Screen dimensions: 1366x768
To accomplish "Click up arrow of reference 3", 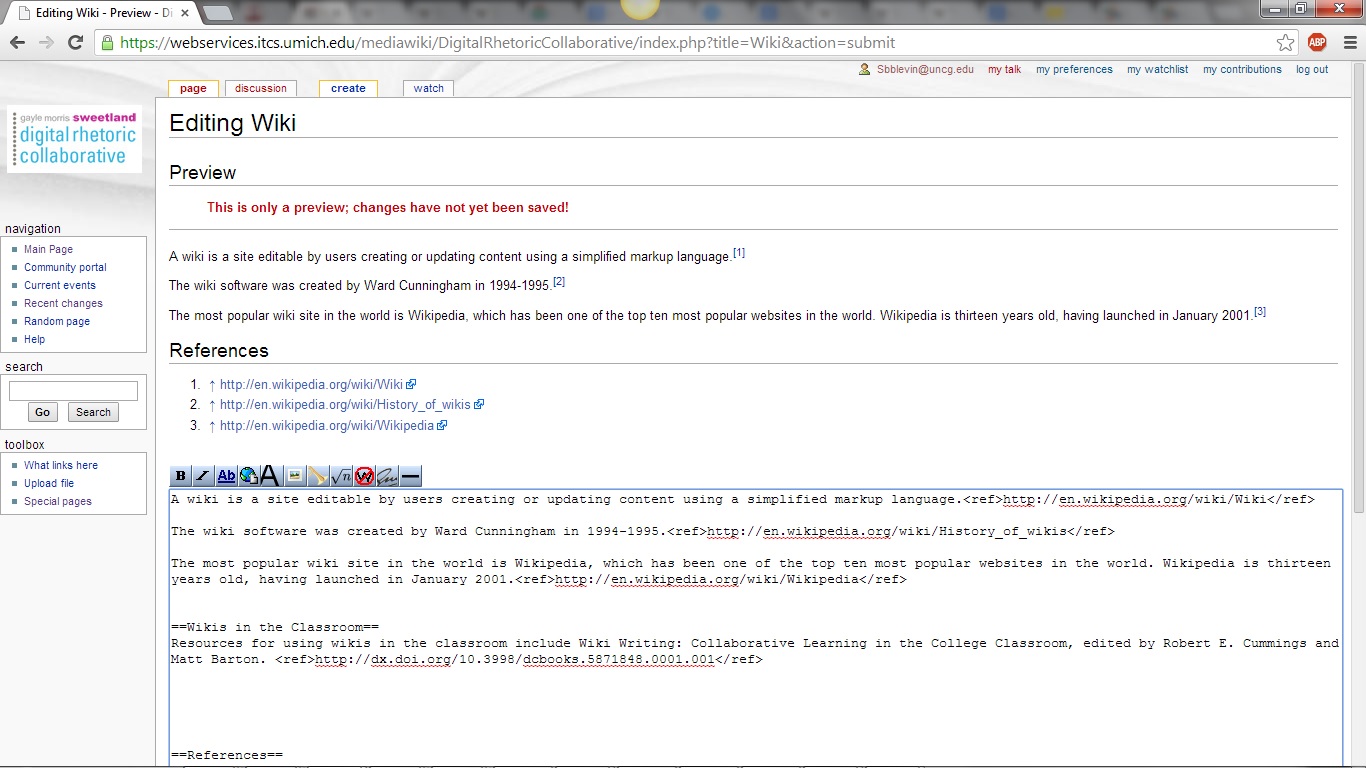I will 212,426.
